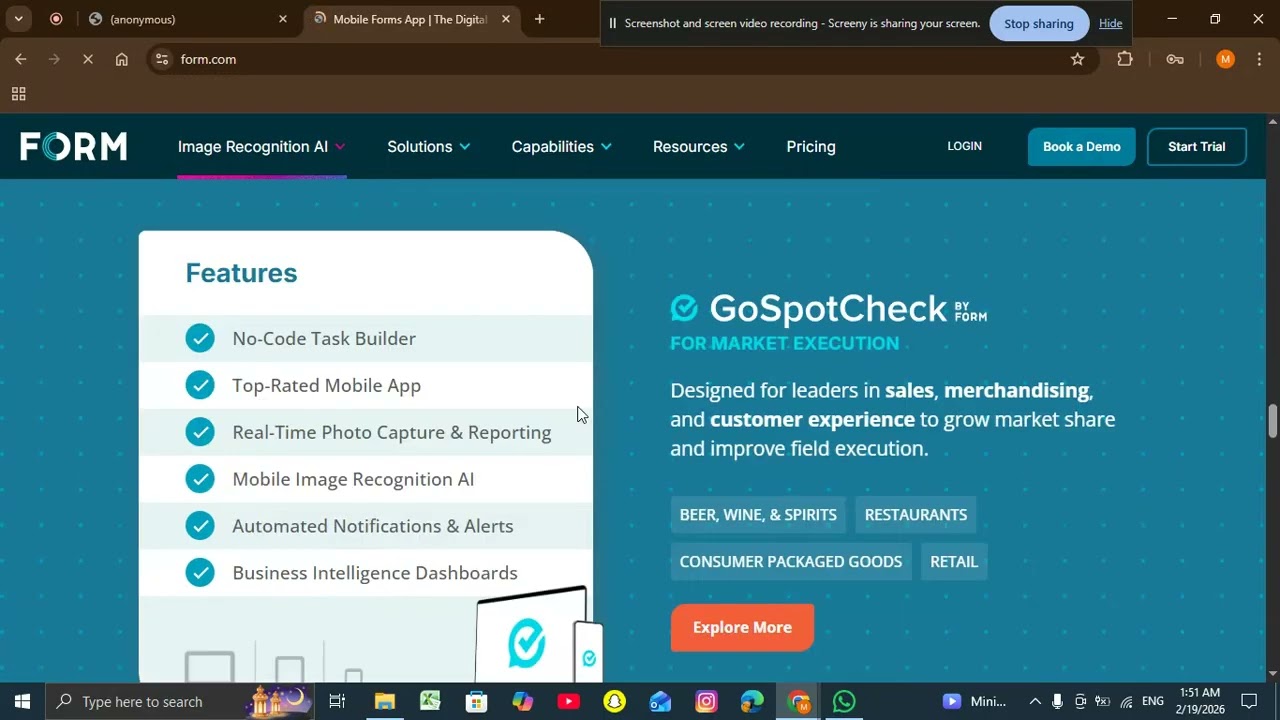Expand the Solutions dropdown menu
The image size is (1280, 720).
click(x=429, y=146)
